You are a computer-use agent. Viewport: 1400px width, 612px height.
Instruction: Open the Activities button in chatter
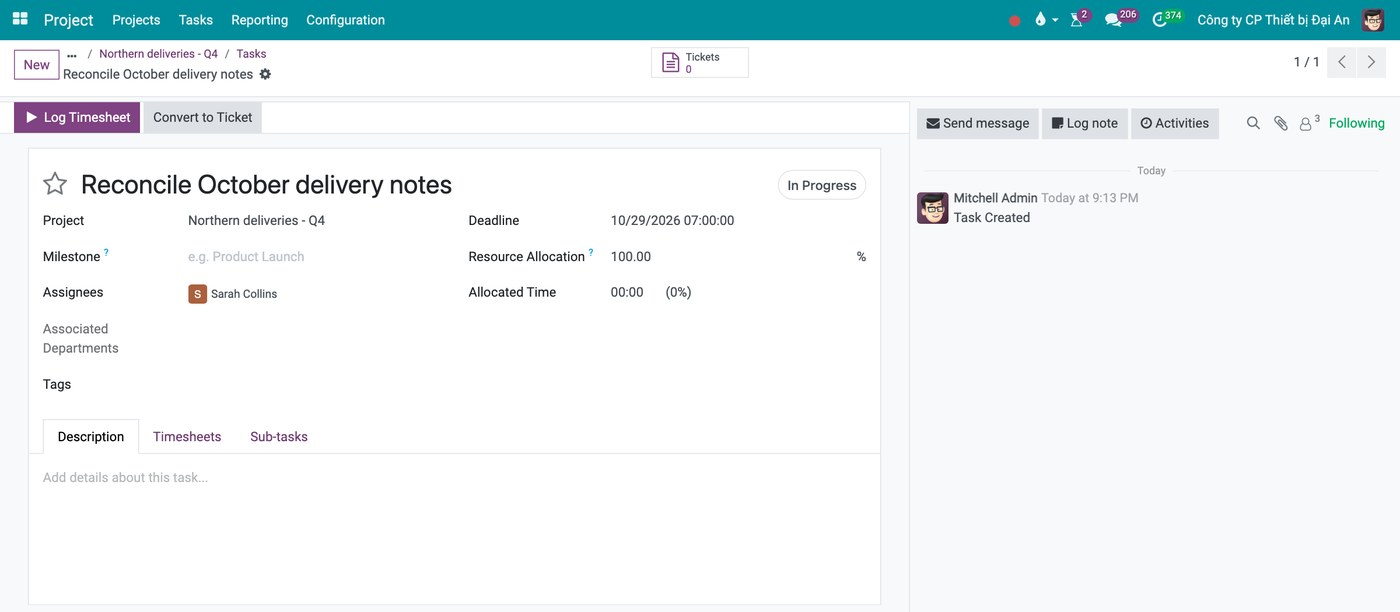tap(1175, 123)
